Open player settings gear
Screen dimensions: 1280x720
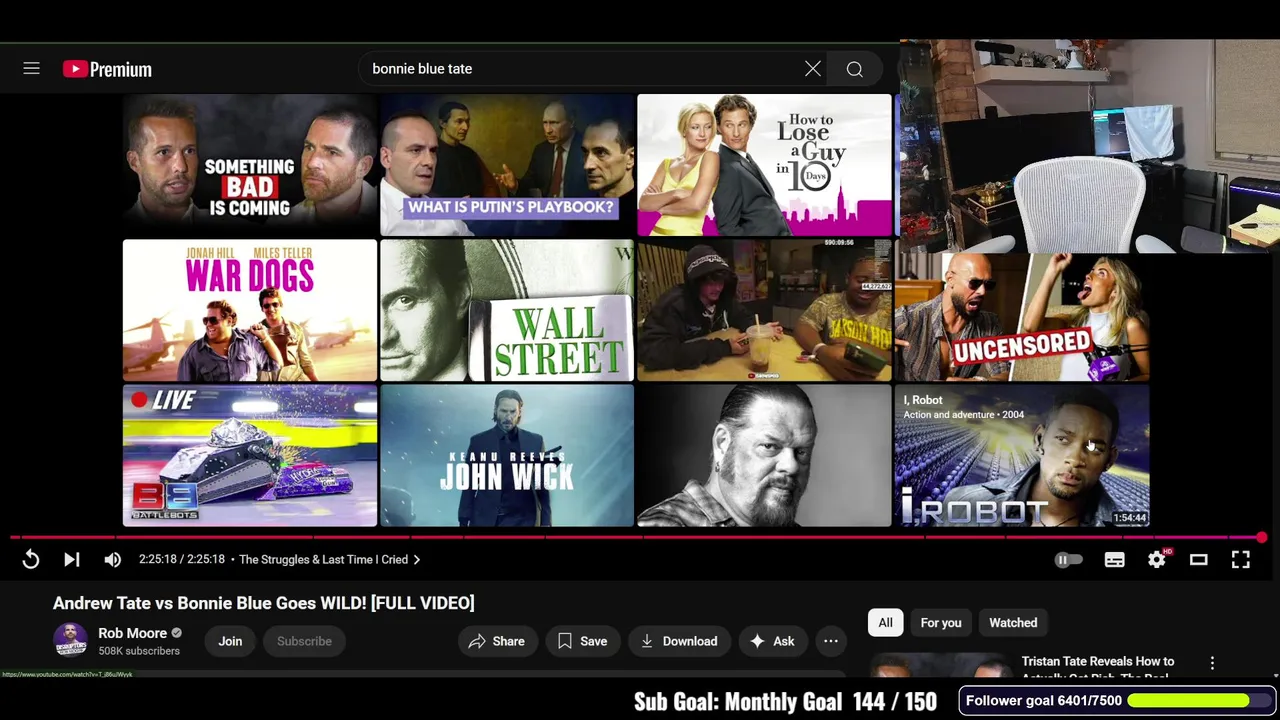[x=1157, y=560]
